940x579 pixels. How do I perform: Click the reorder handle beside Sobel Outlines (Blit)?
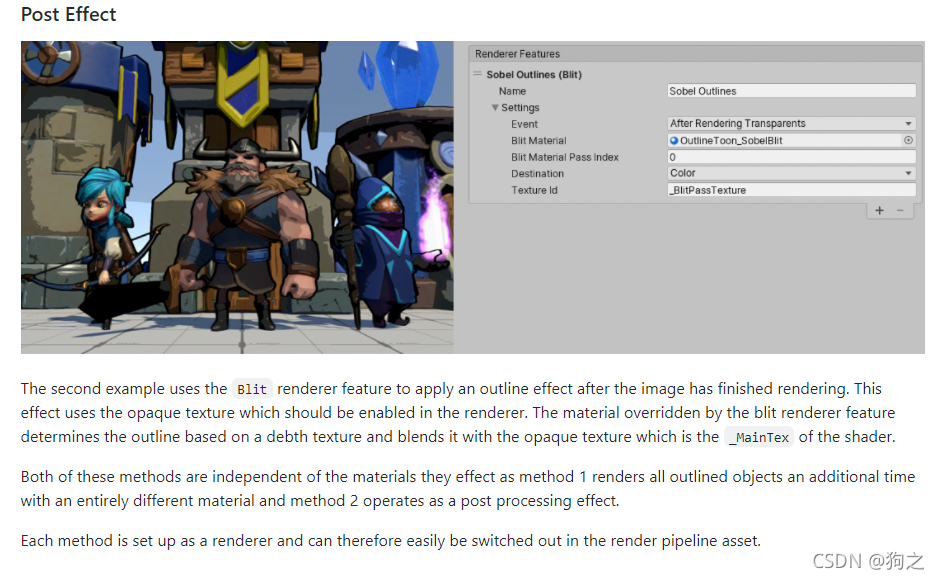tap(477, 74)
